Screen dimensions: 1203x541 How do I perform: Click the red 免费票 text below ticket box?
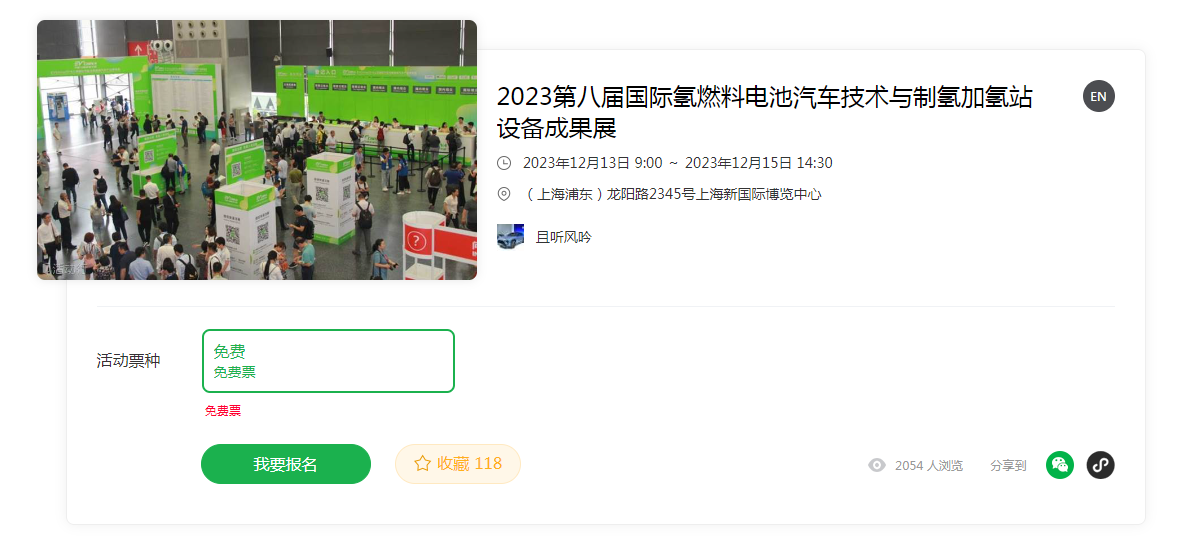[223, 411]
